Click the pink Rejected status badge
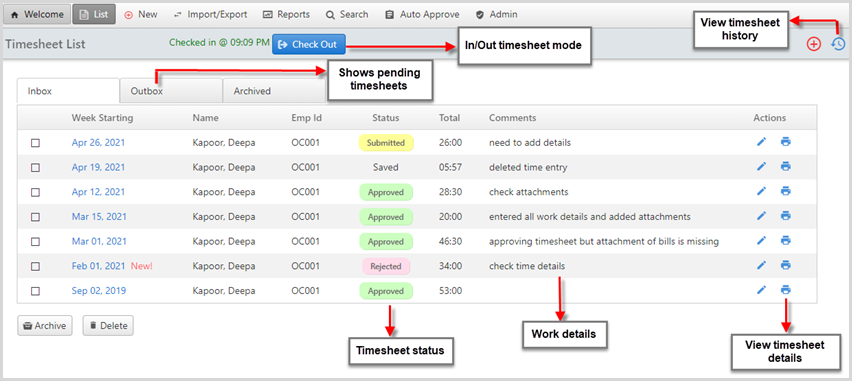852x381 pixels. pos(386,266)
